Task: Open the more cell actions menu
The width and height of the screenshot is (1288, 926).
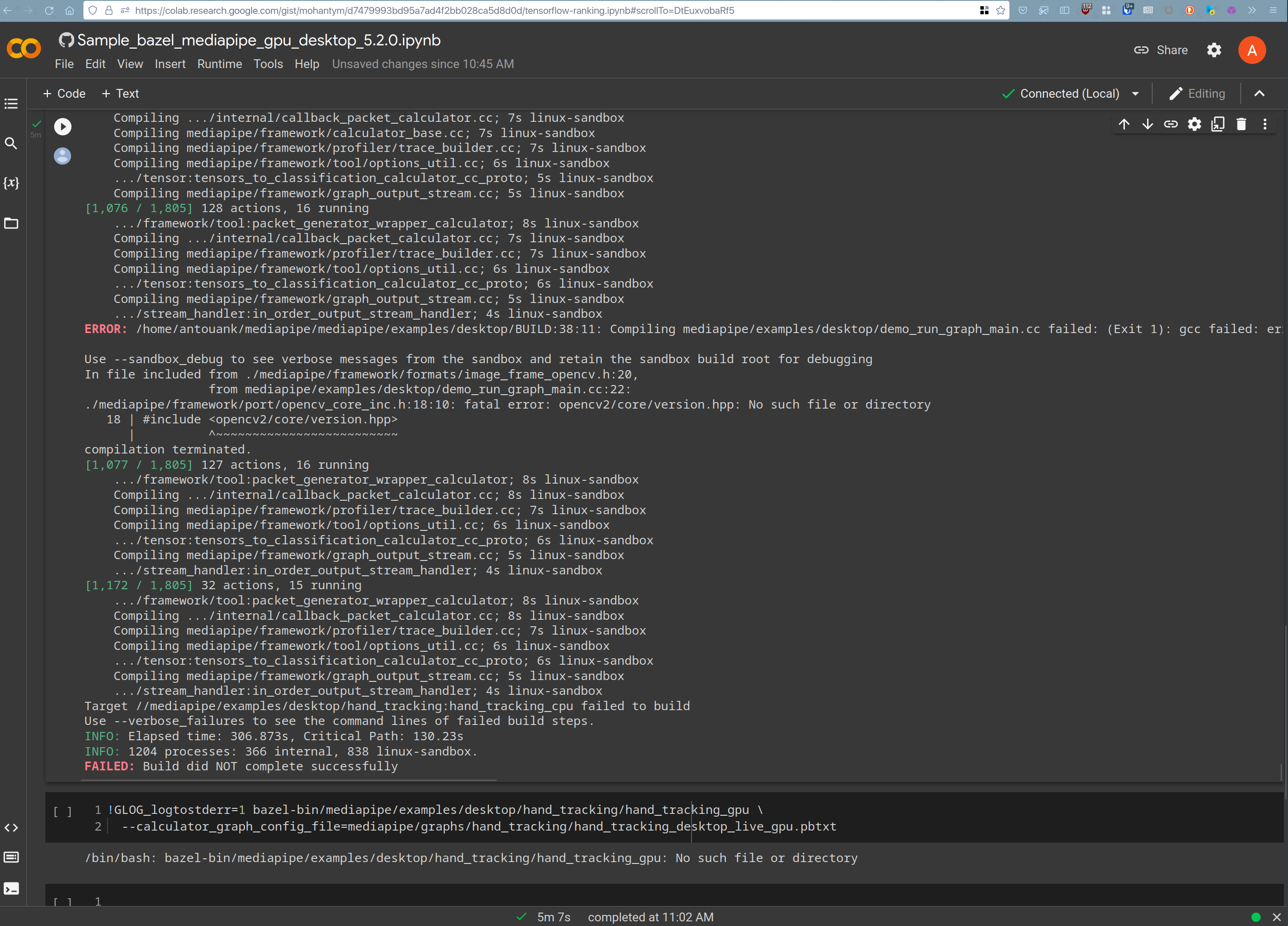Action: click(1265, 124)
